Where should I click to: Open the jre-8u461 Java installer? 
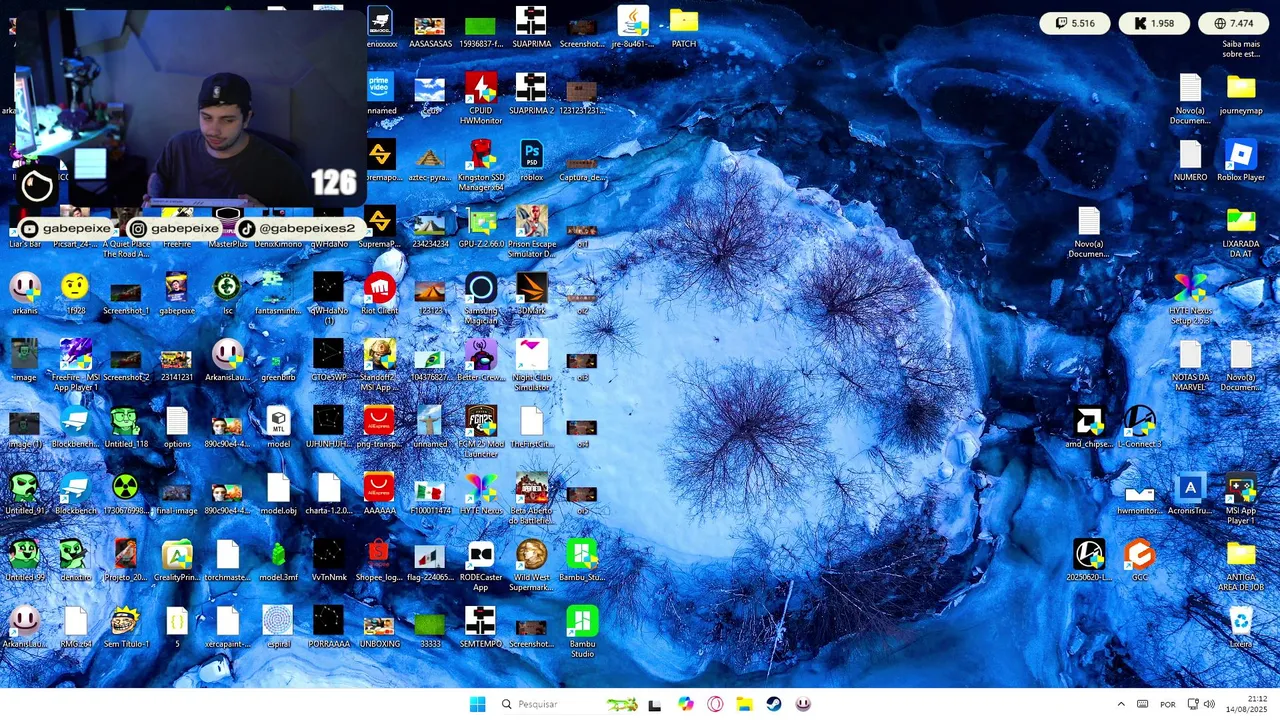(x=632, y=27)
